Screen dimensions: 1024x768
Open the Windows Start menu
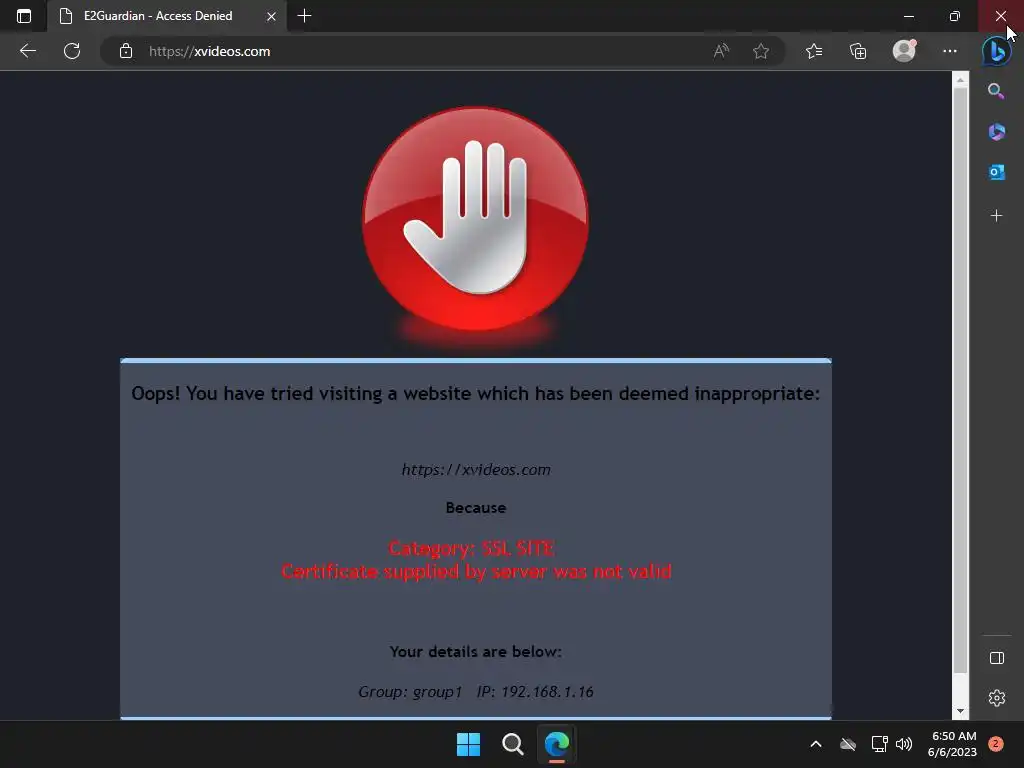(x=468, y=744)
